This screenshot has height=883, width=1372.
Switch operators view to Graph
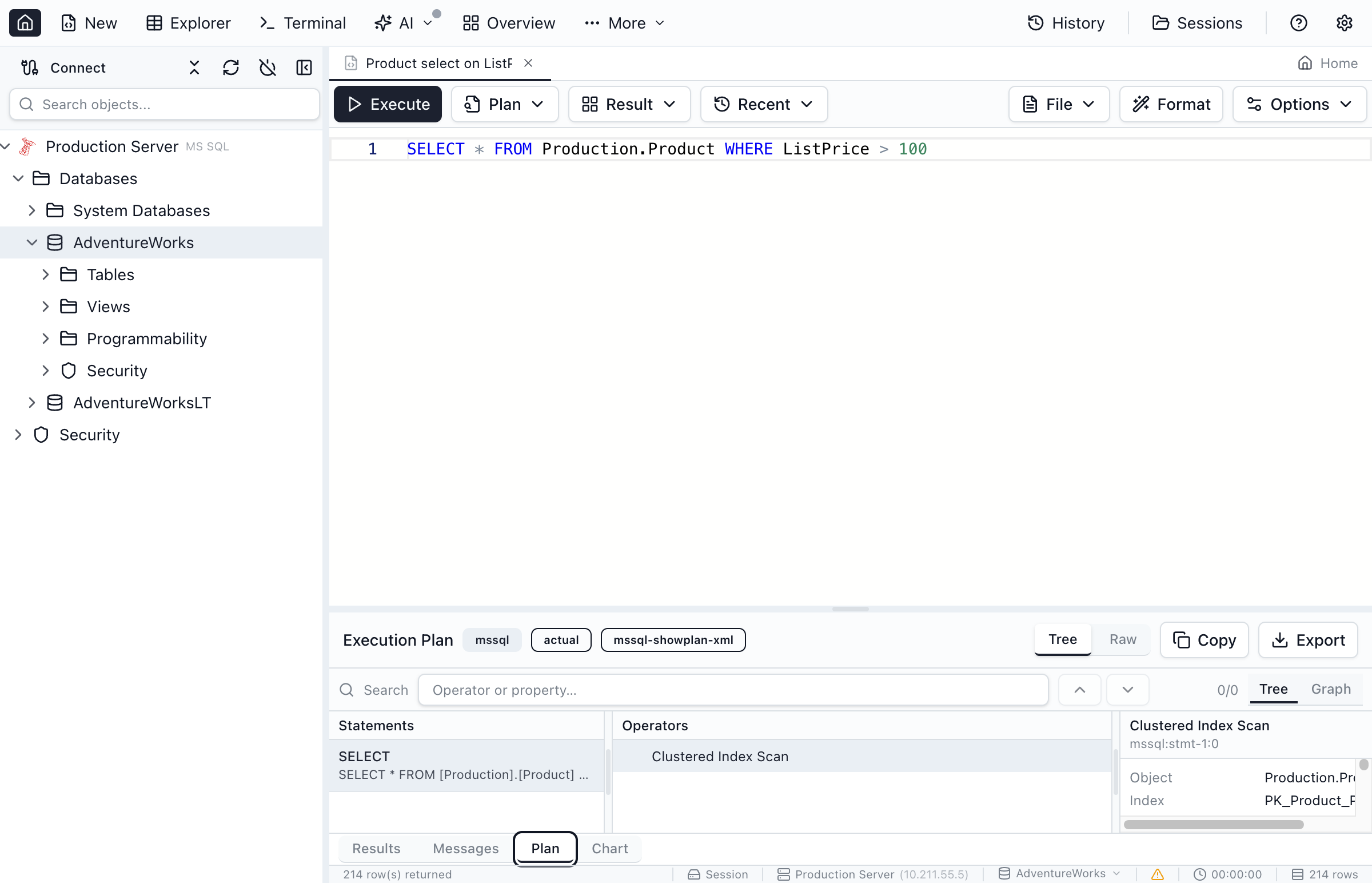pos(1330,689)
